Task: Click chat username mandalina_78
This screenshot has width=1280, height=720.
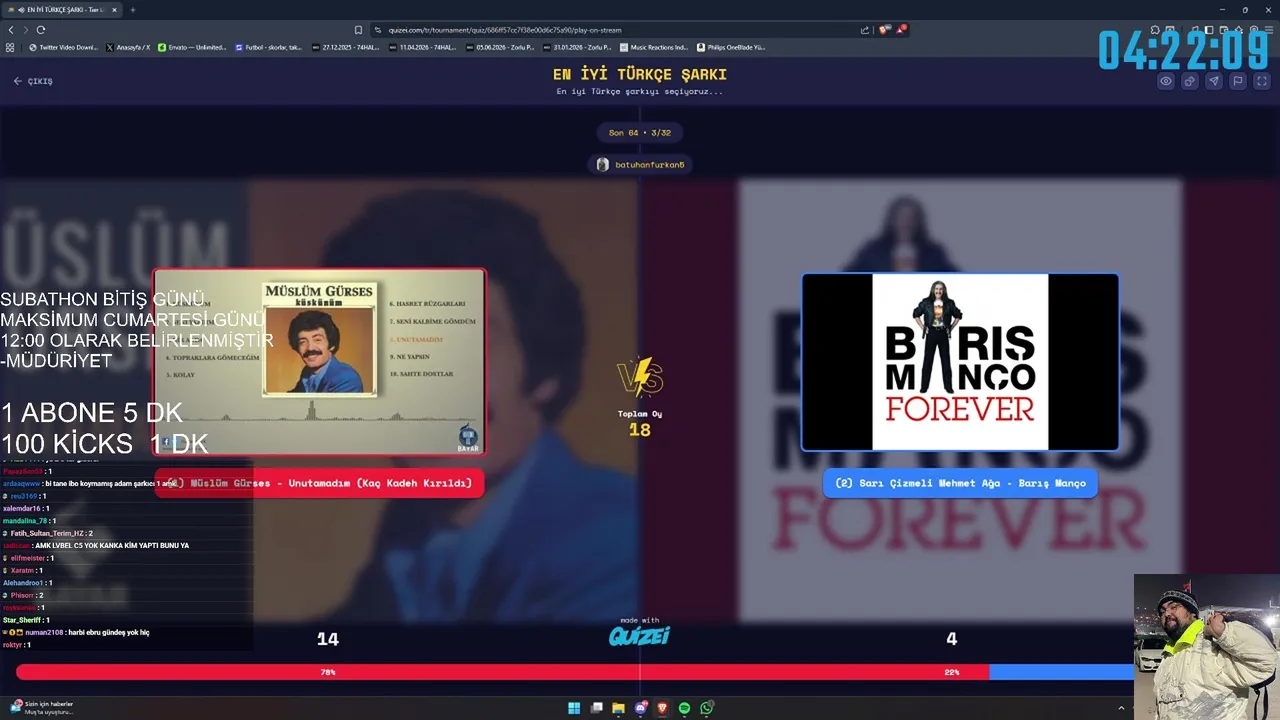Action: coord(25,521)
